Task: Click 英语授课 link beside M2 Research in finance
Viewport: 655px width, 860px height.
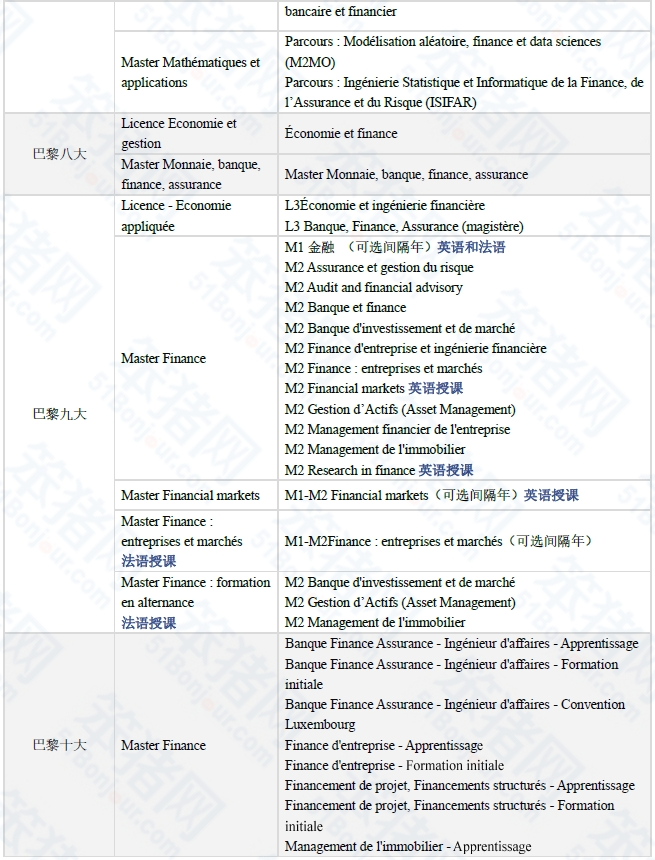Action: tap(446, 471)
